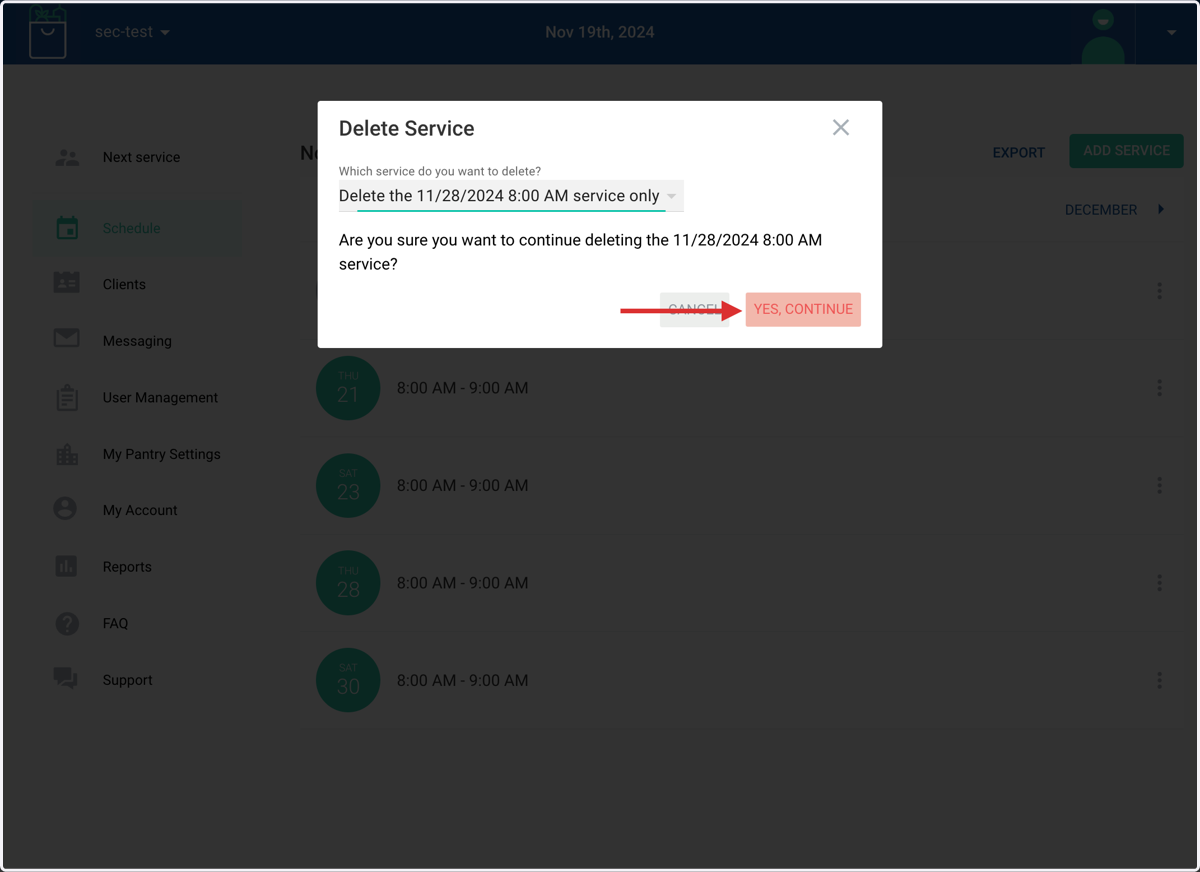
Task: Click the DECEMBER month label
Action: pyautogui.click(x=1101, y=210)
